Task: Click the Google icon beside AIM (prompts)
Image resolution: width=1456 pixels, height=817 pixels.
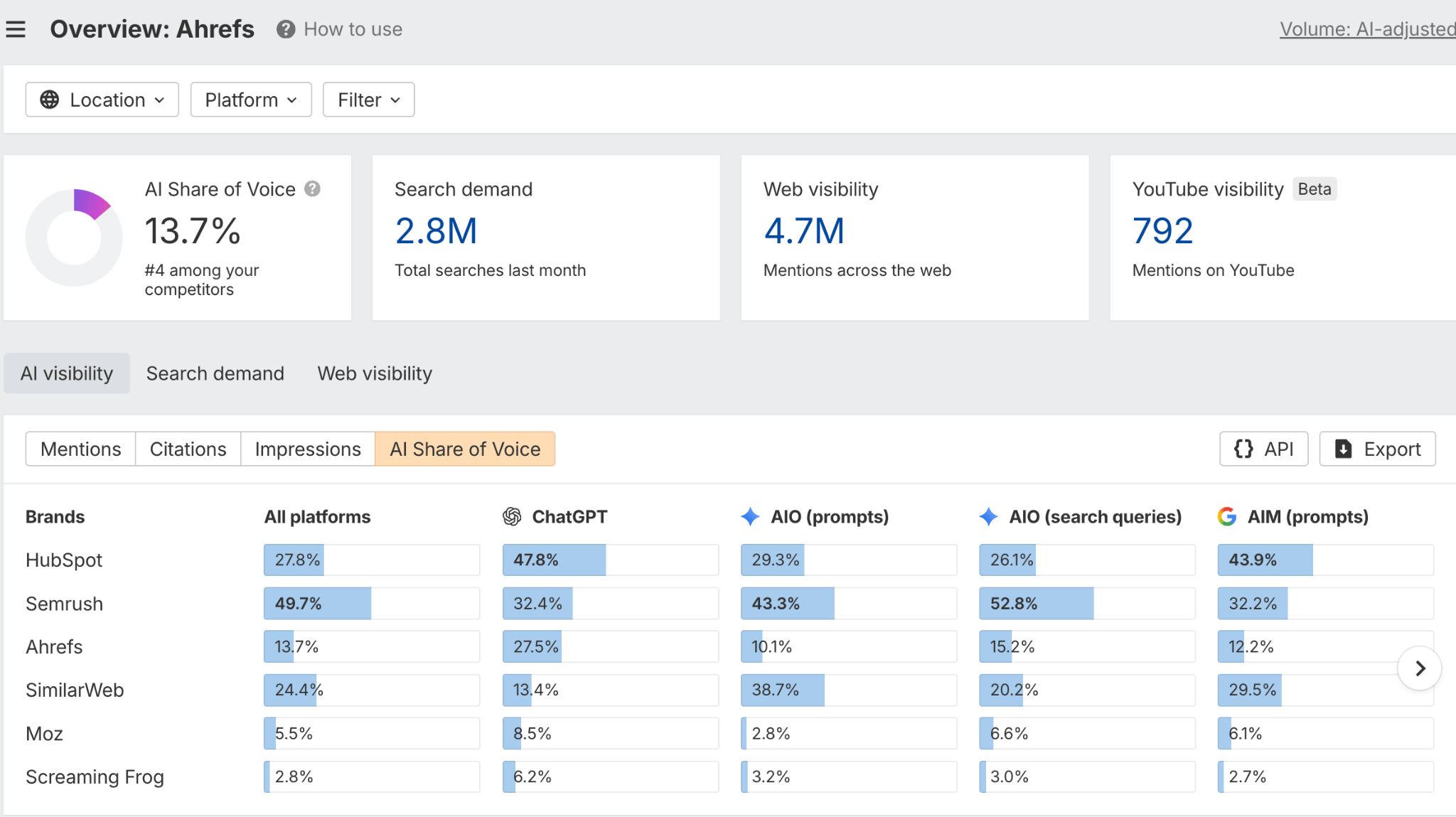Action: [x=1227, y=517]
